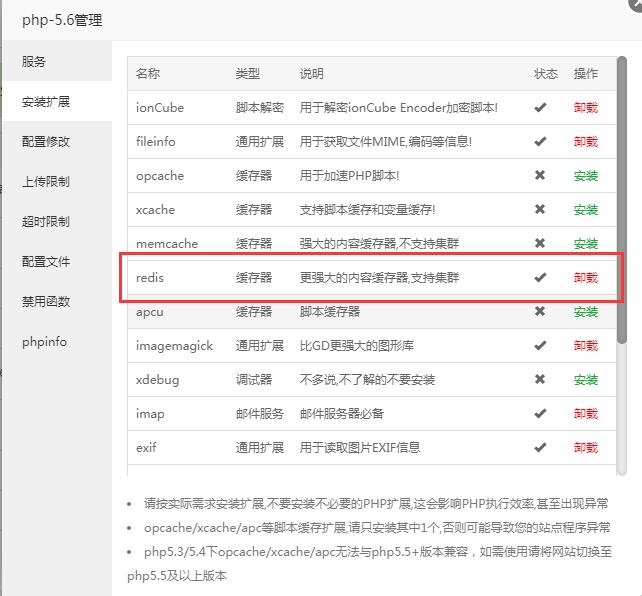The height and width of the screenshot is (596, 642).
Task: Click exif installed checkmark icon
Action: pos(540,447)
